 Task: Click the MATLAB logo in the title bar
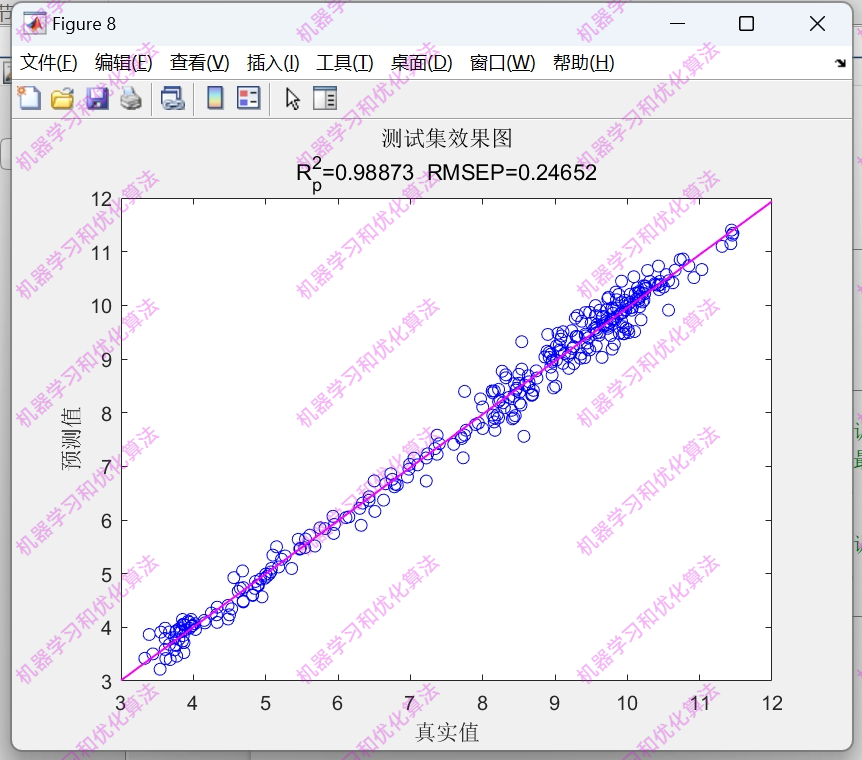click(34, 23)
